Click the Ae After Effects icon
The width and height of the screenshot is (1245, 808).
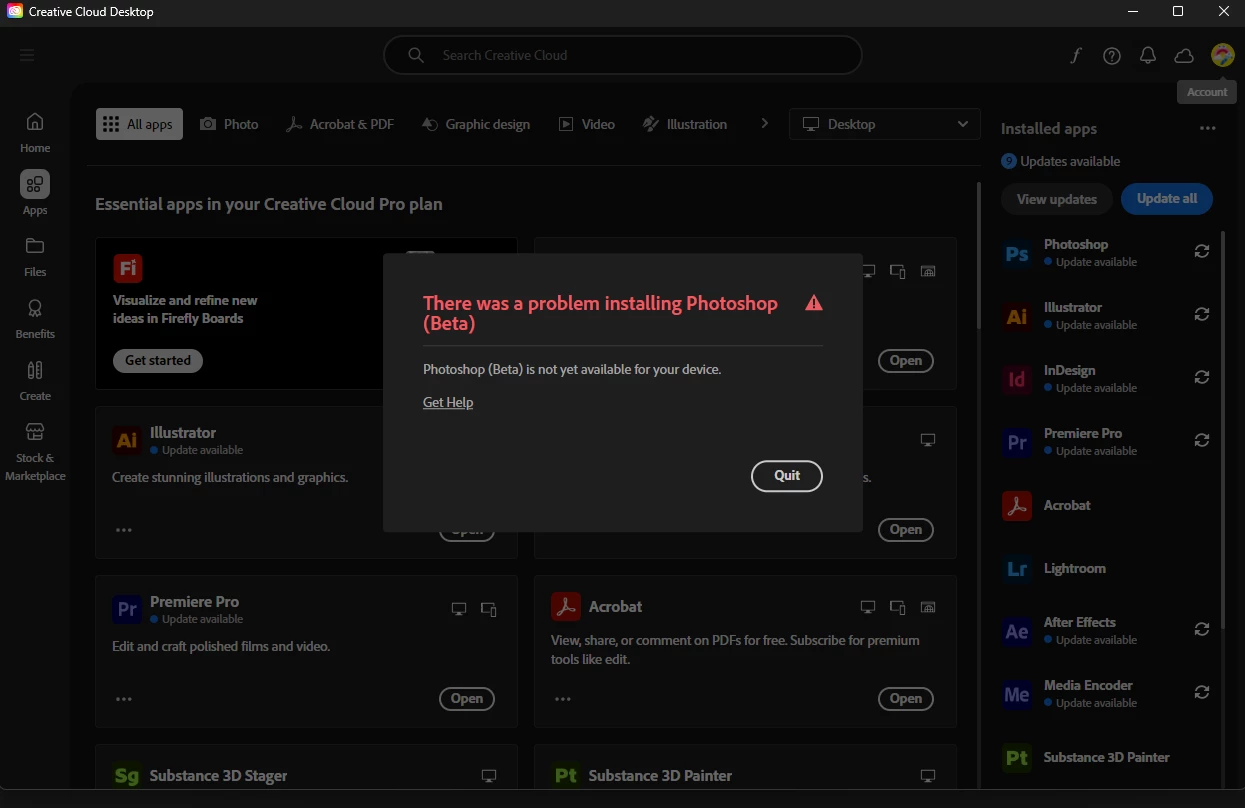tap(1017, 631)
